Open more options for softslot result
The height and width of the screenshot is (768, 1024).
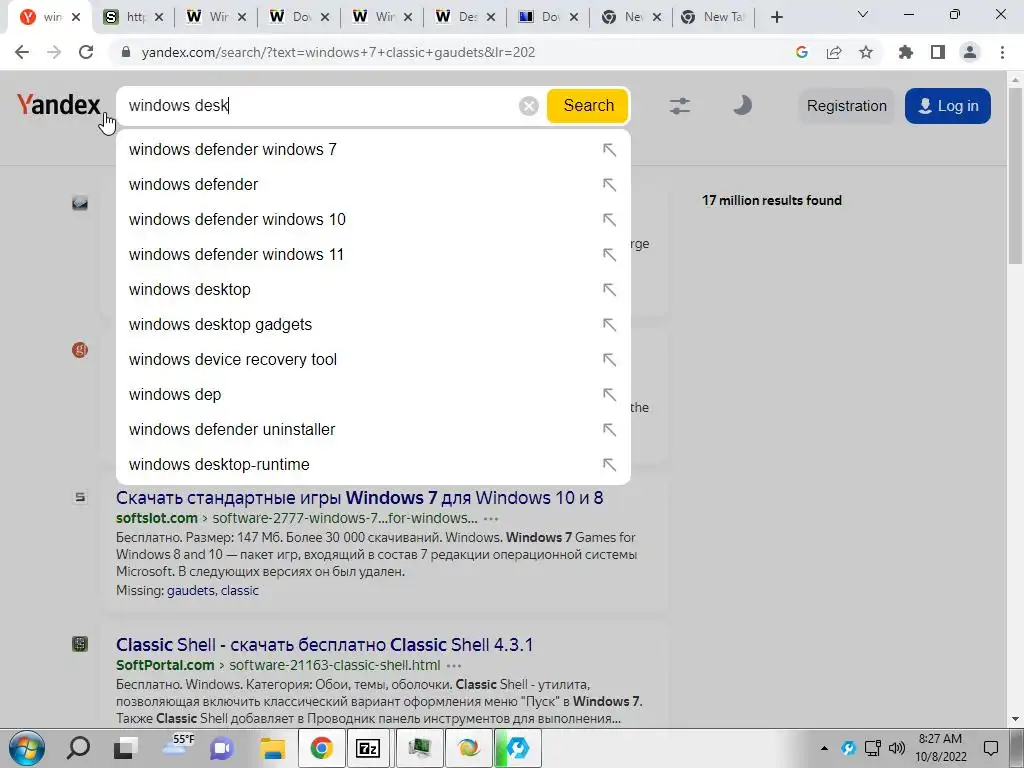click(x=491, y=519)
